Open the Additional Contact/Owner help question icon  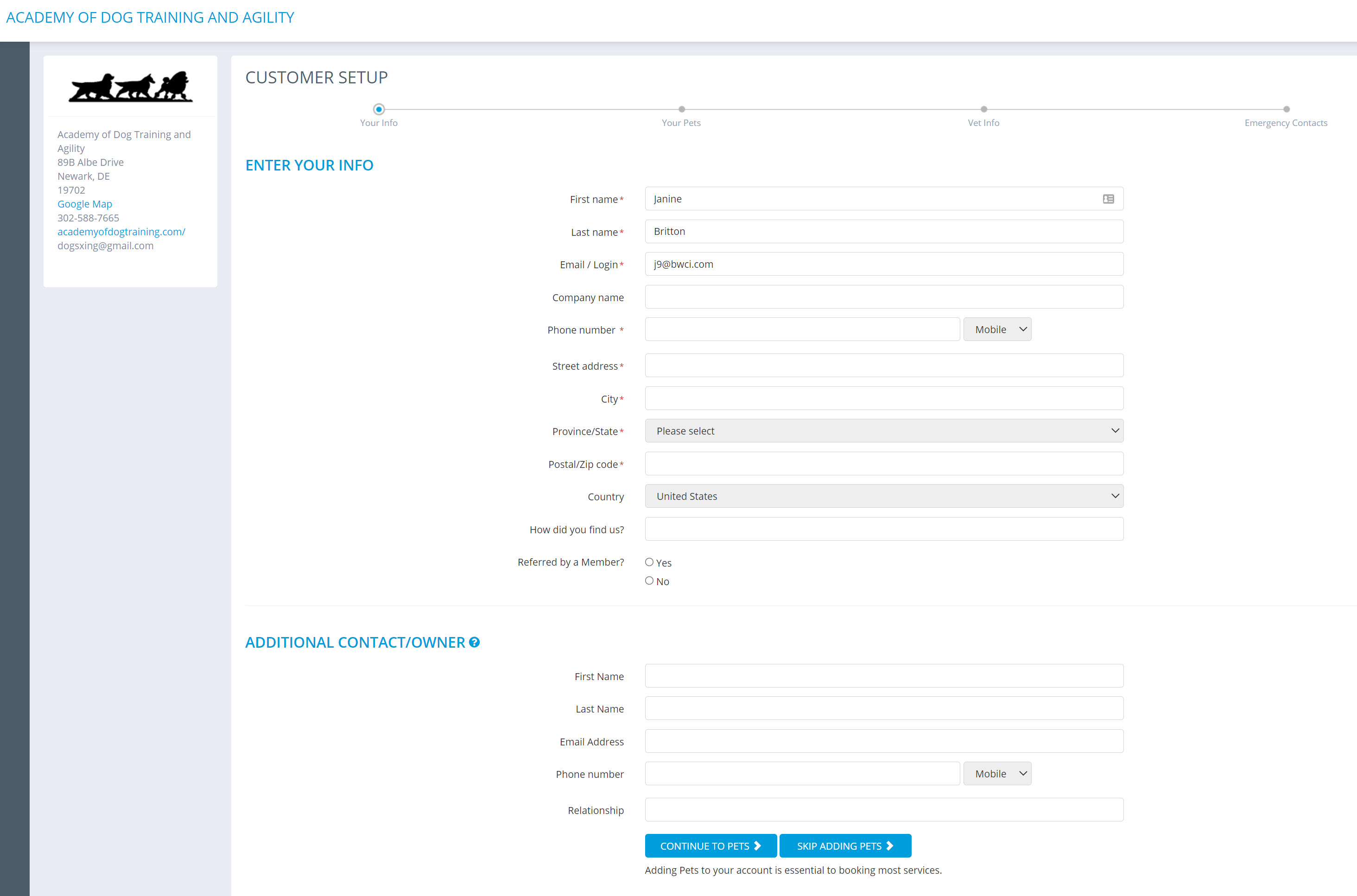click(x=474, y=642)
